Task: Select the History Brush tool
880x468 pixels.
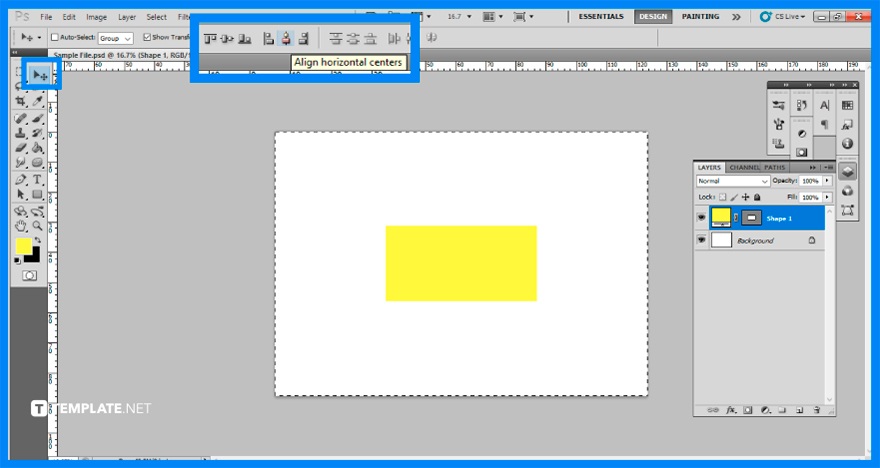Action: [x=38, y=134]
